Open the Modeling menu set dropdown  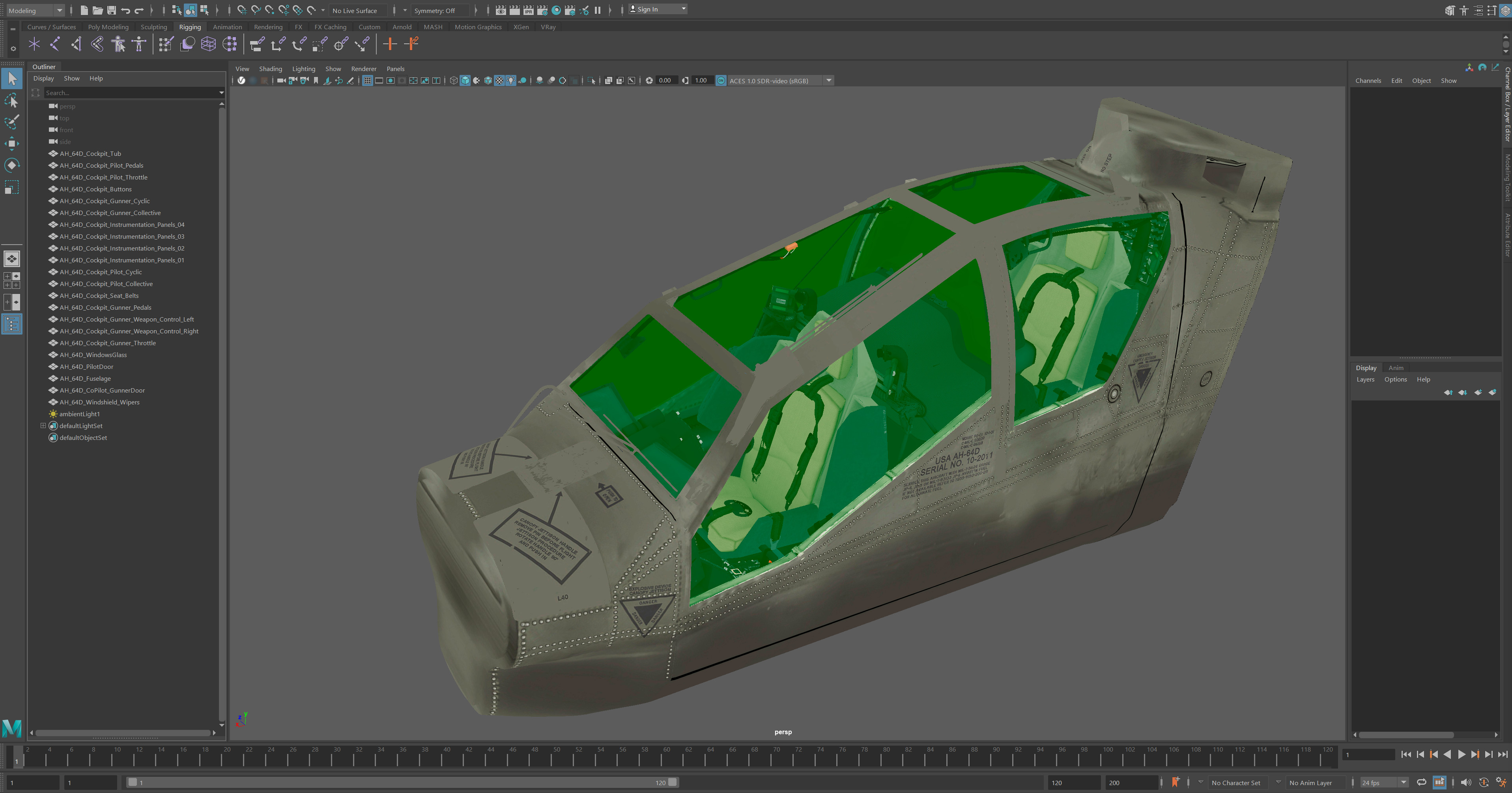[35, 10]
